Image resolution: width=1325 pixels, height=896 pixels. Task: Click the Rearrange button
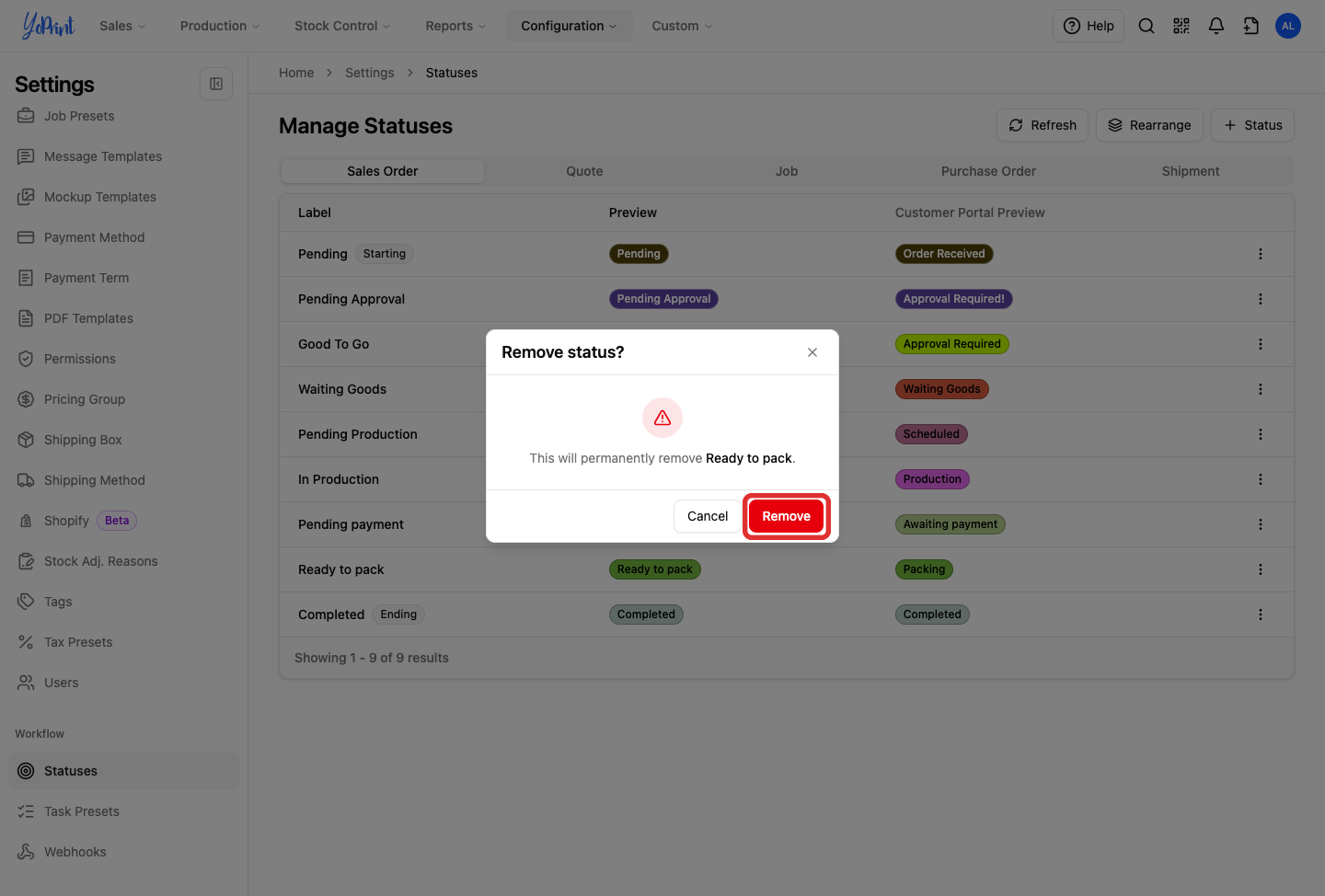click(1149, 125)
